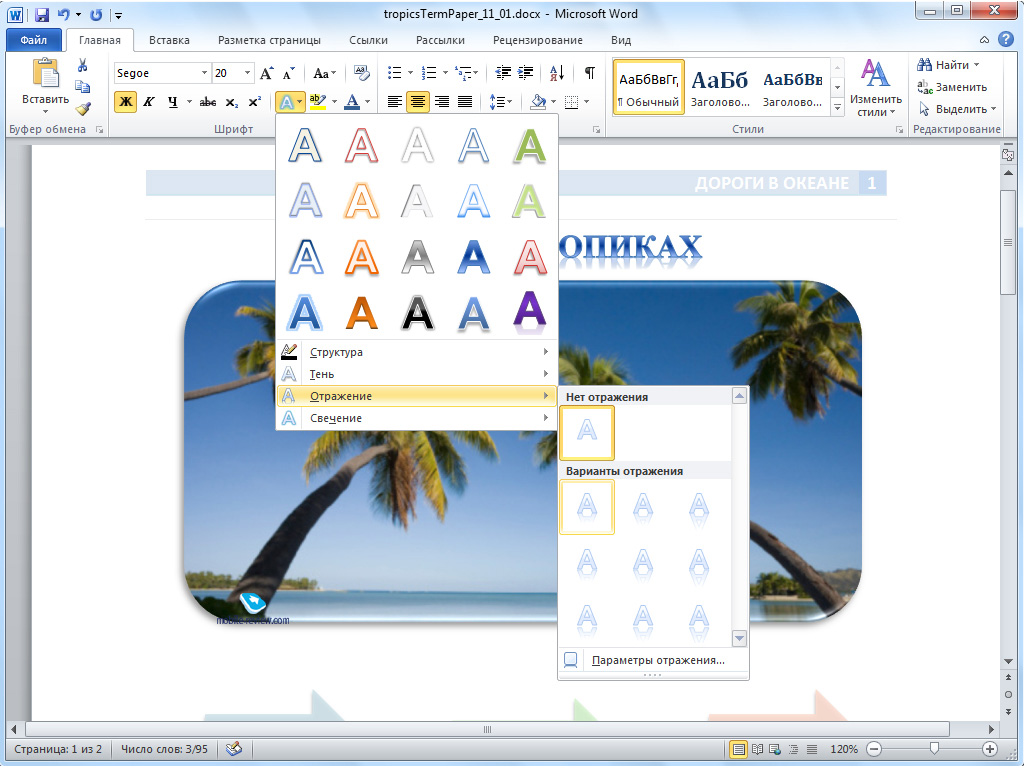Viewport: 1024px width, 768px height.
Task: Toggle center alignment
Action: (418, 102)
